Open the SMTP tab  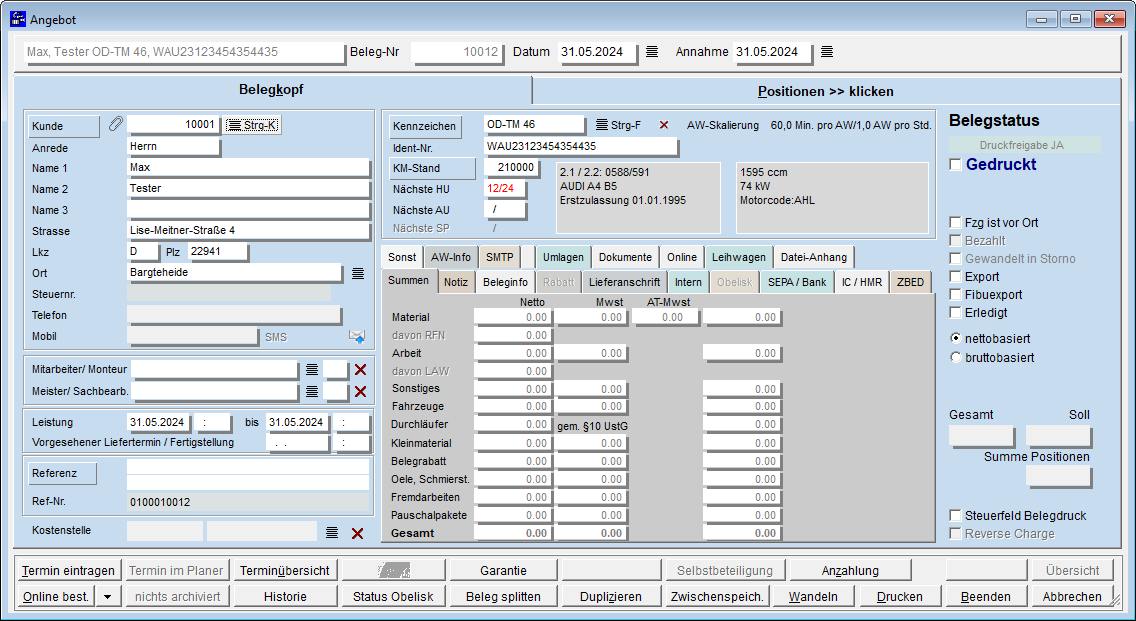tap(500, 257)
